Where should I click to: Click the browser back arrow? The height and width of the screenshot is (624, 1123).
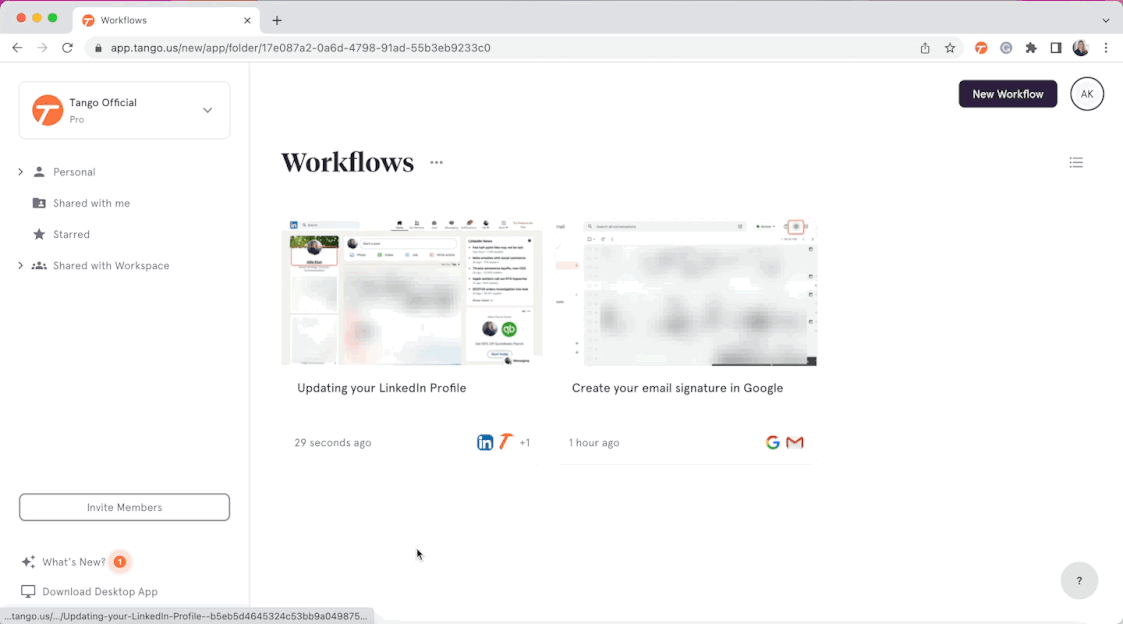[17, 48]
